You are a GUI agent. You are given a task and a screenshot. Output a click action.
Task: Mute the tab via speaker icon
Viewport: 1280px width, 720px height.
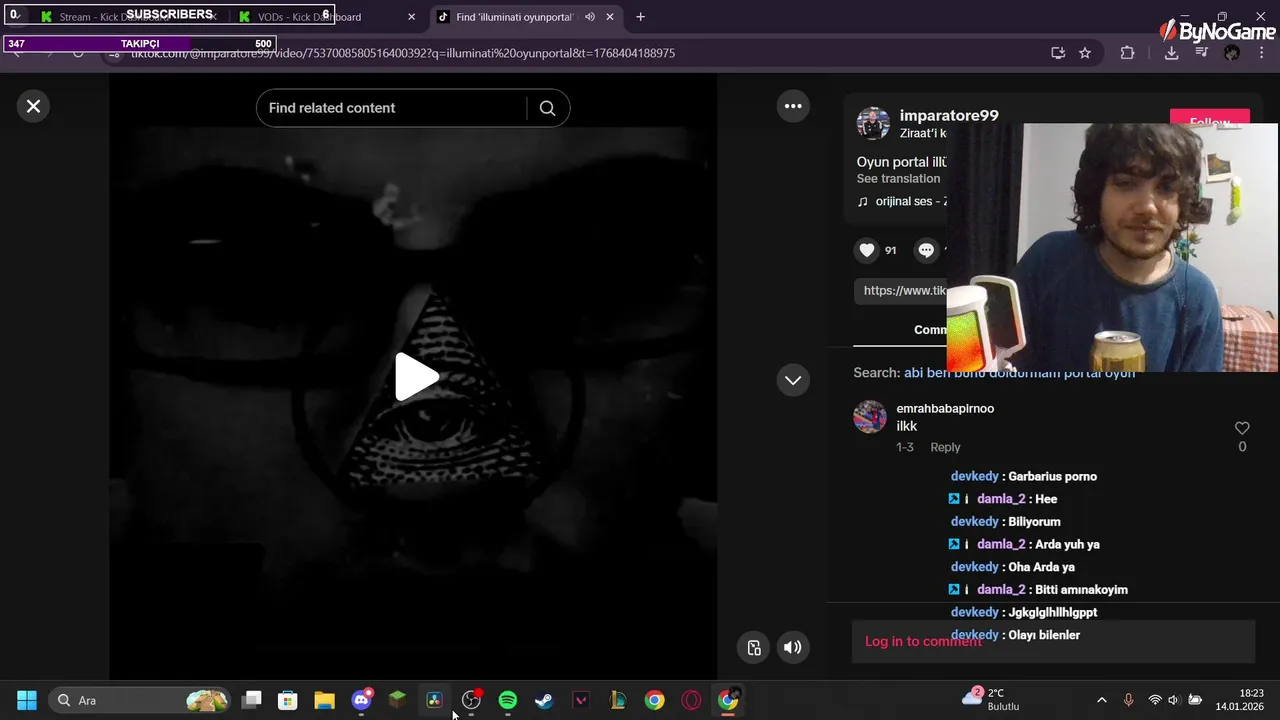(590, 17)
